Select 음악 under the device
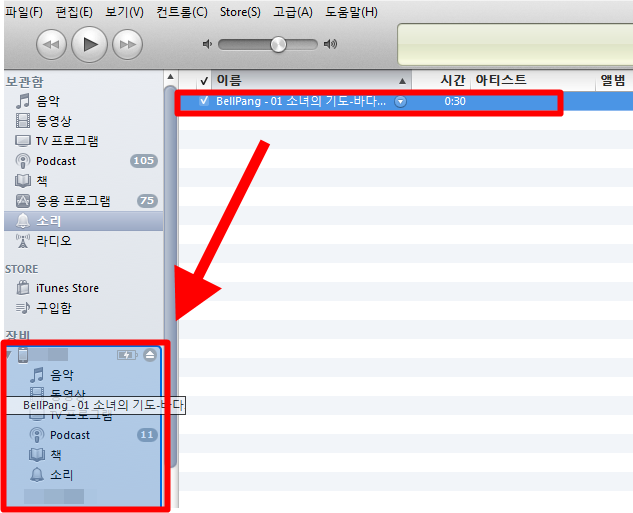 pyautogui.click(x=84, y=375)
